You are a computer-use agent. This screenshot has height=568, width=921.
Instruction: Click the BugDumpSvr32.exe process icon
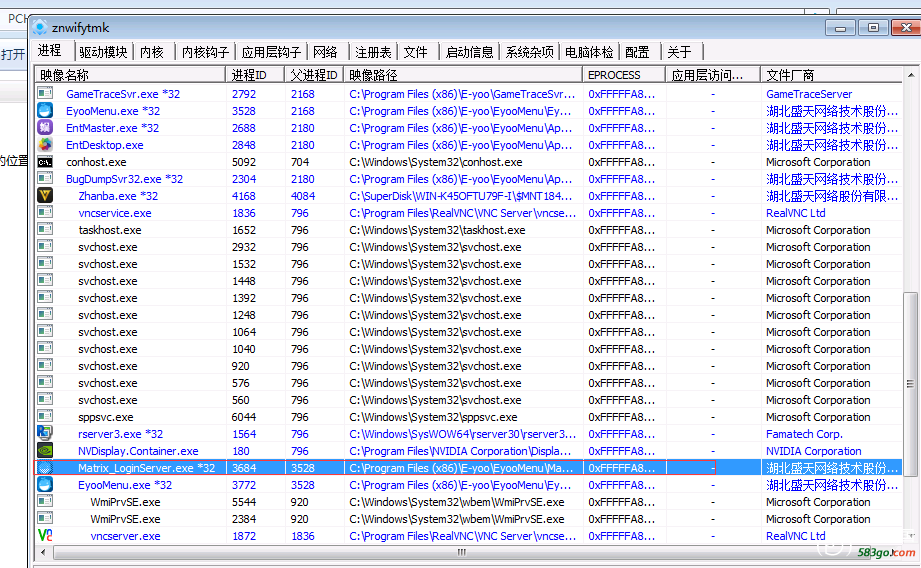[45, 179]
